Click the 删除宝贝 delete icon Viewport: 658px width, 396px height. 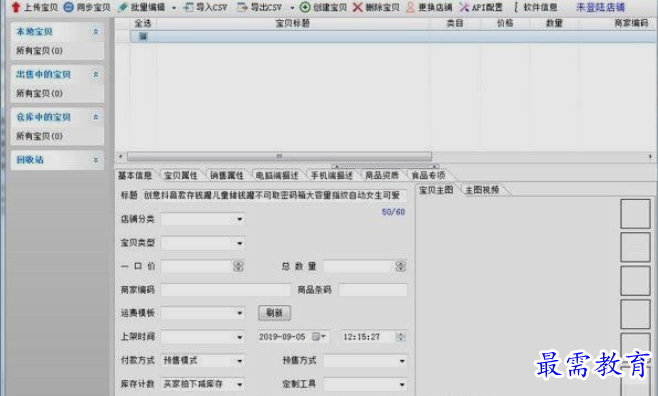pos(357,7)
